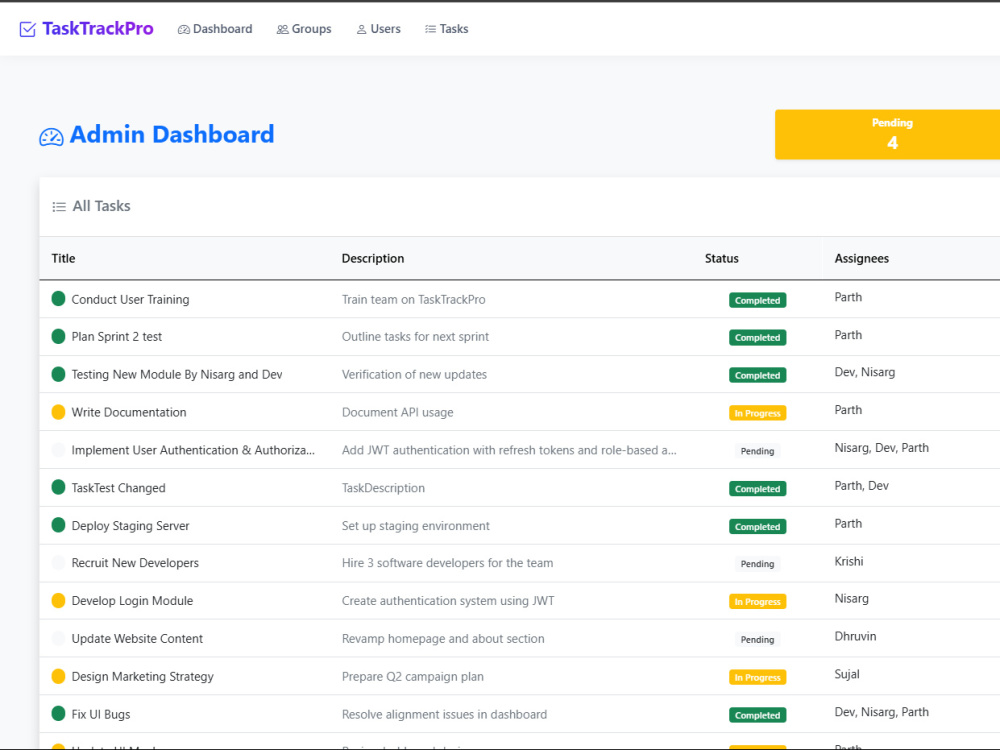
Task: Click the Dashboard speedometer icon in navbar
Action: pos(184,29)
